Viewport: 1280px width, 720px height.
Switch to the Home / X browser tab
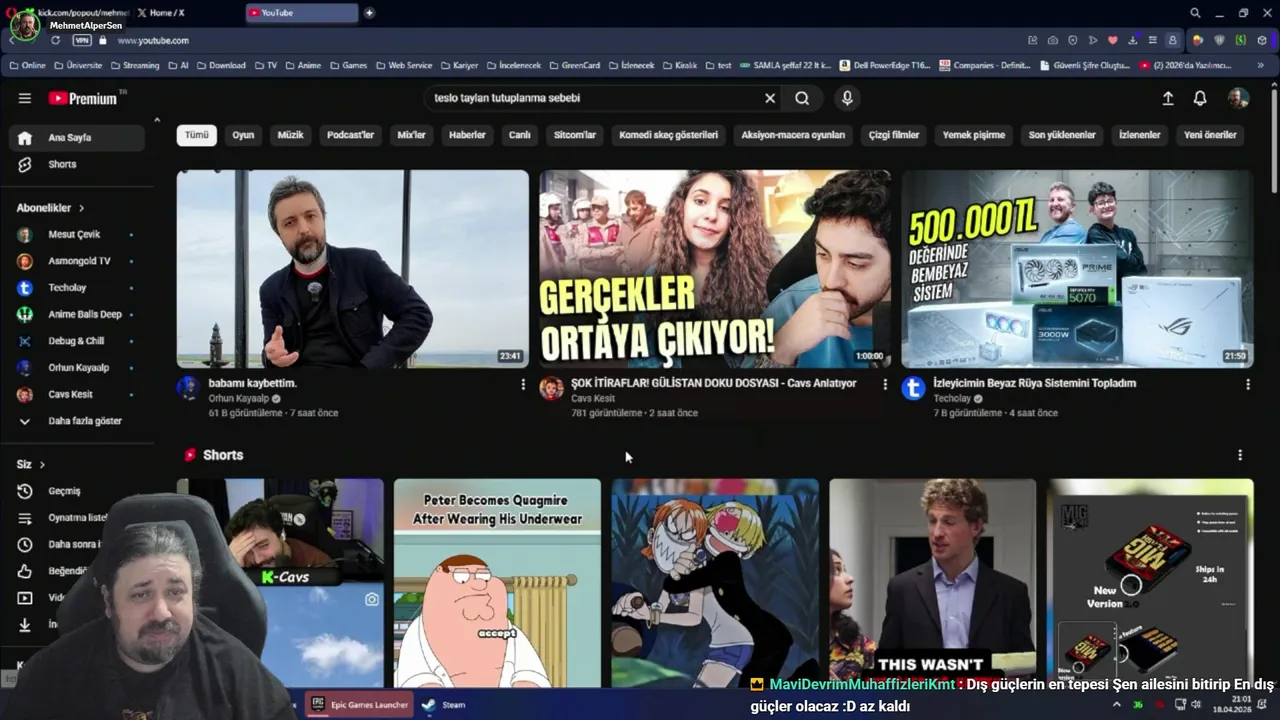tap(167, 13)
